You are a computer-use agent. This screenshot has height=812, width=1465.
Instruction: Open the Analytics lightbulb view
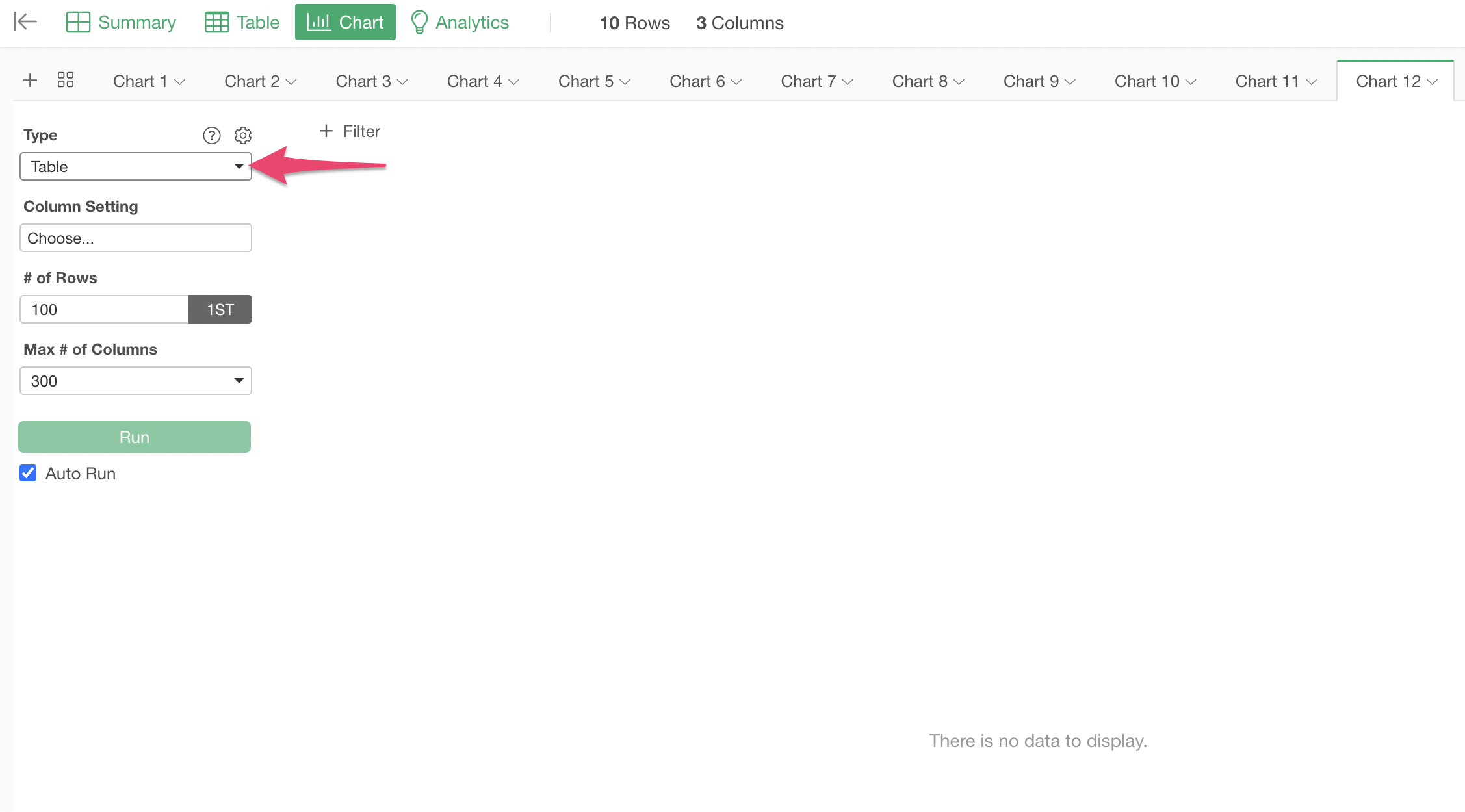[x=460, y=22]
